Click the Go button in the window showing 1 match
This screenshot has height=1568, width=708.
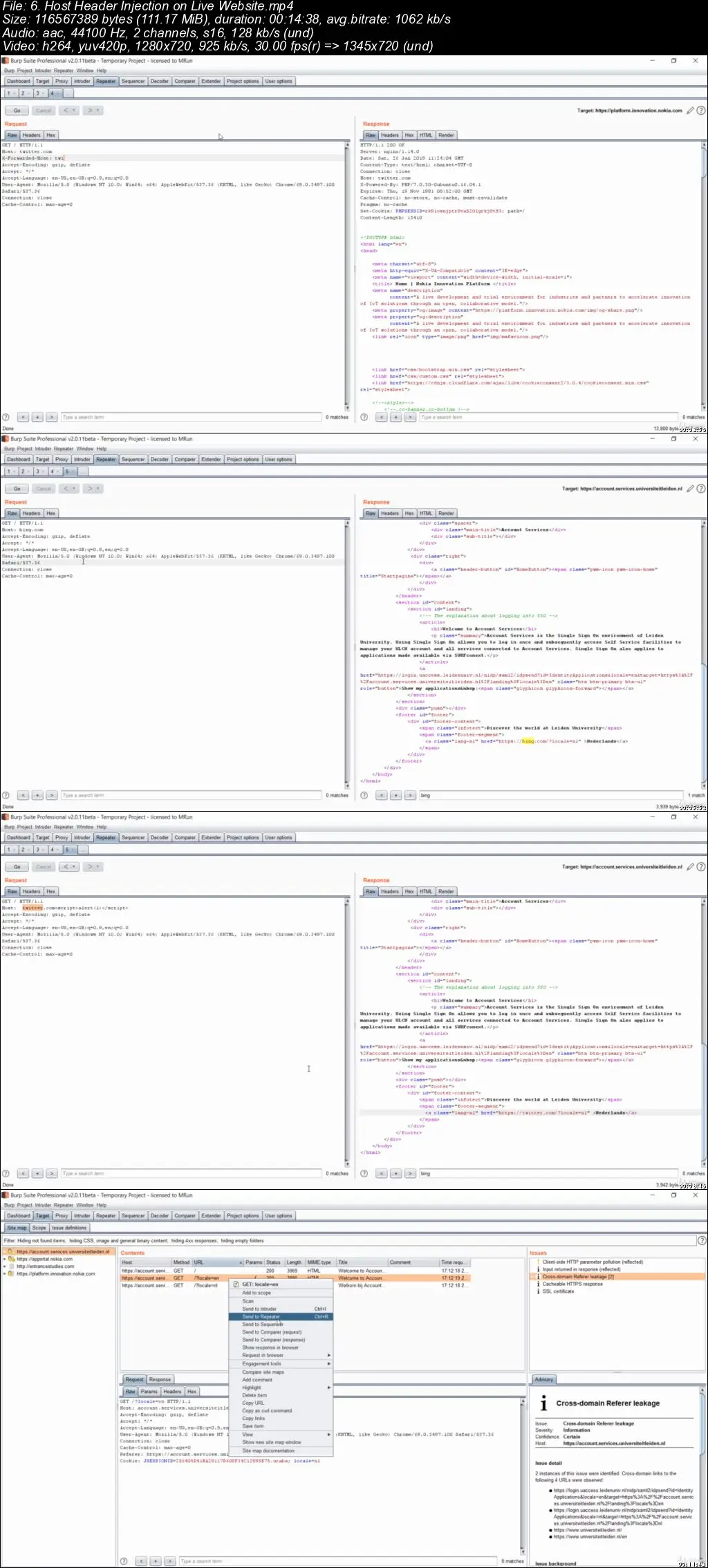click(x=17, y=489)
